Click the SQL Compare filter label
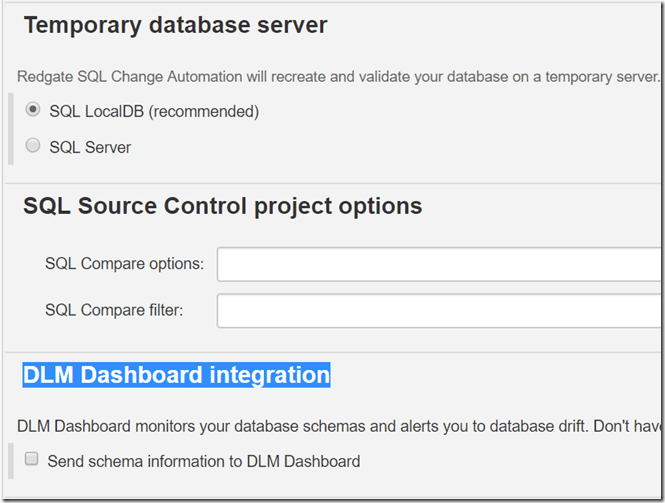 pyautogui.click(x=114, y=310)
